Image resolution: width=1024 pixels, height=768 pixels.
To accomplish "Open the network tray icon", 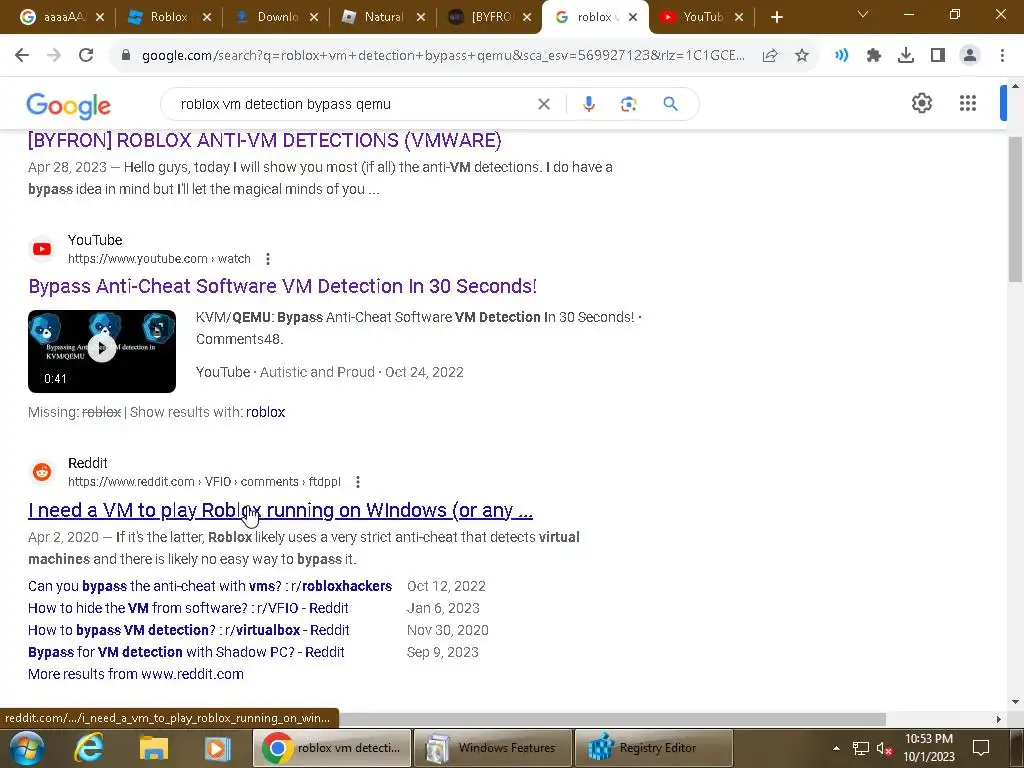I will tap(861, 748).
